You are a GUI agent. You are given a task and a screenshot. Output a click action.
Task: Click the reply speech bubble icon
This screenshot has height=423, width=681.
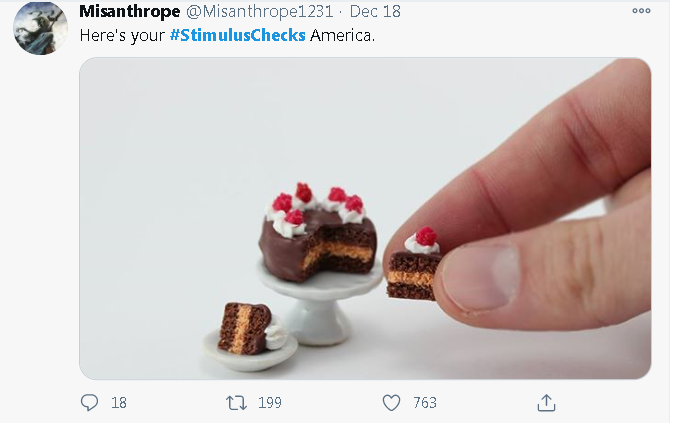click(x=90, y=402)
